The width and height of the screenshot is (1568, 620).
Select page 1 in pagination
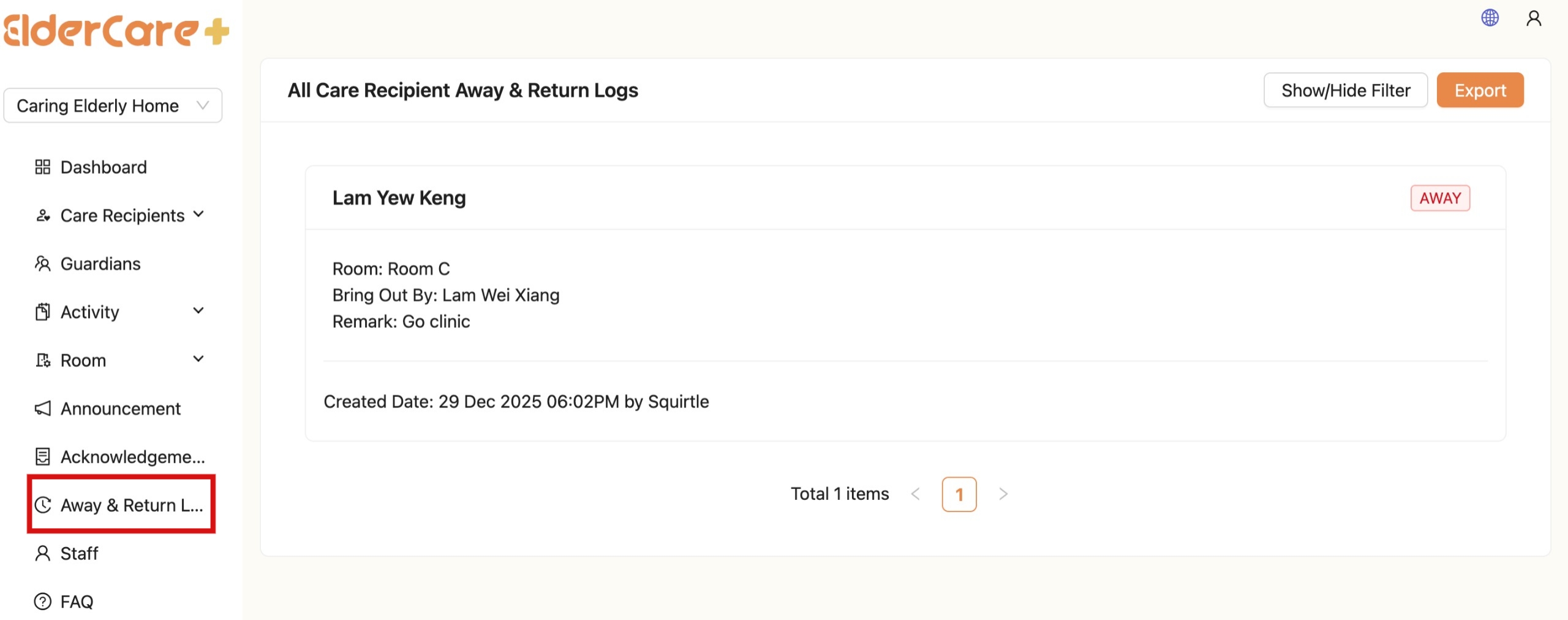pos(959,494)
